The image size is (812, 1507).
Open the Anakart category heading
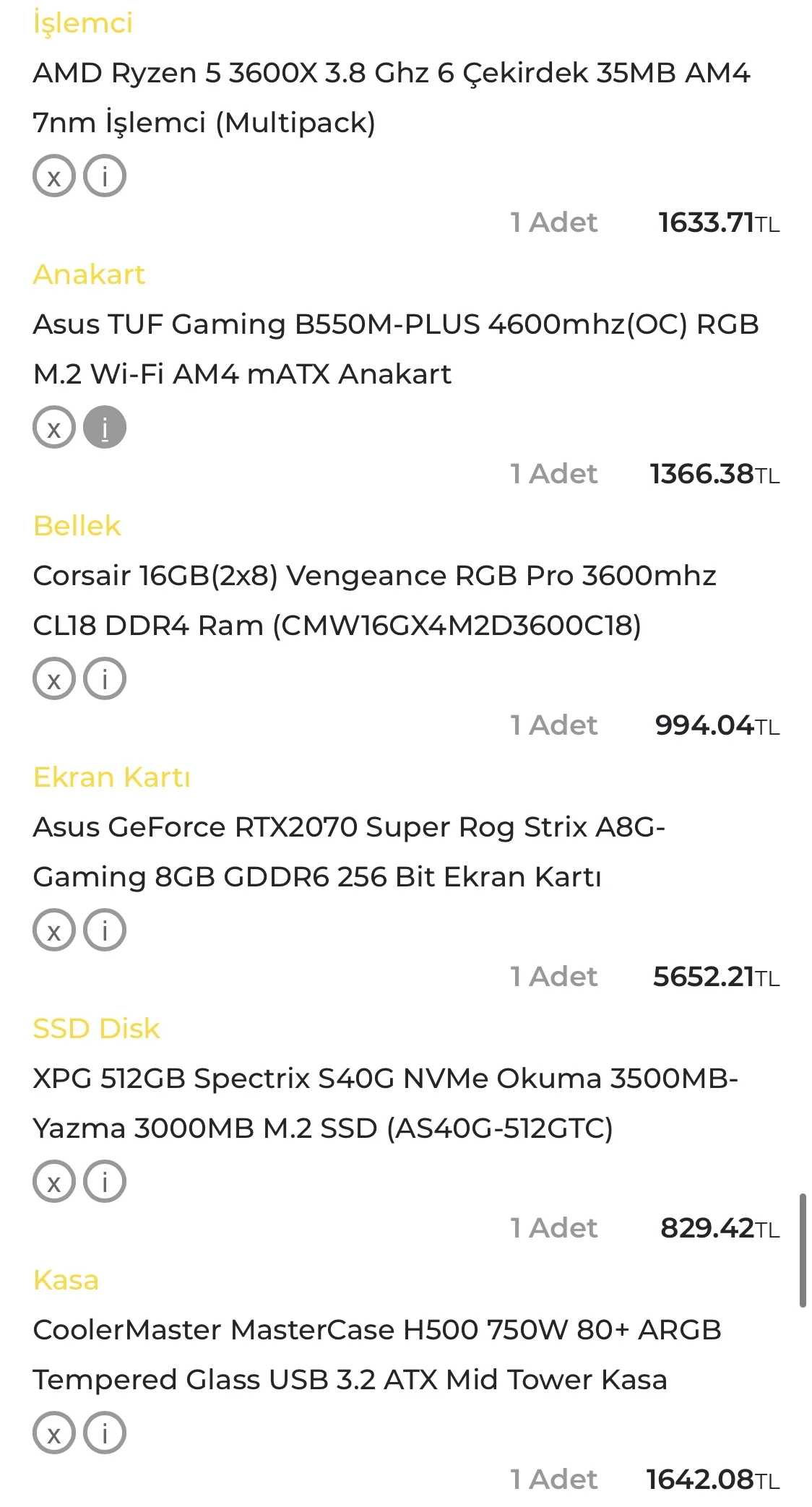(x=89, y=275)
